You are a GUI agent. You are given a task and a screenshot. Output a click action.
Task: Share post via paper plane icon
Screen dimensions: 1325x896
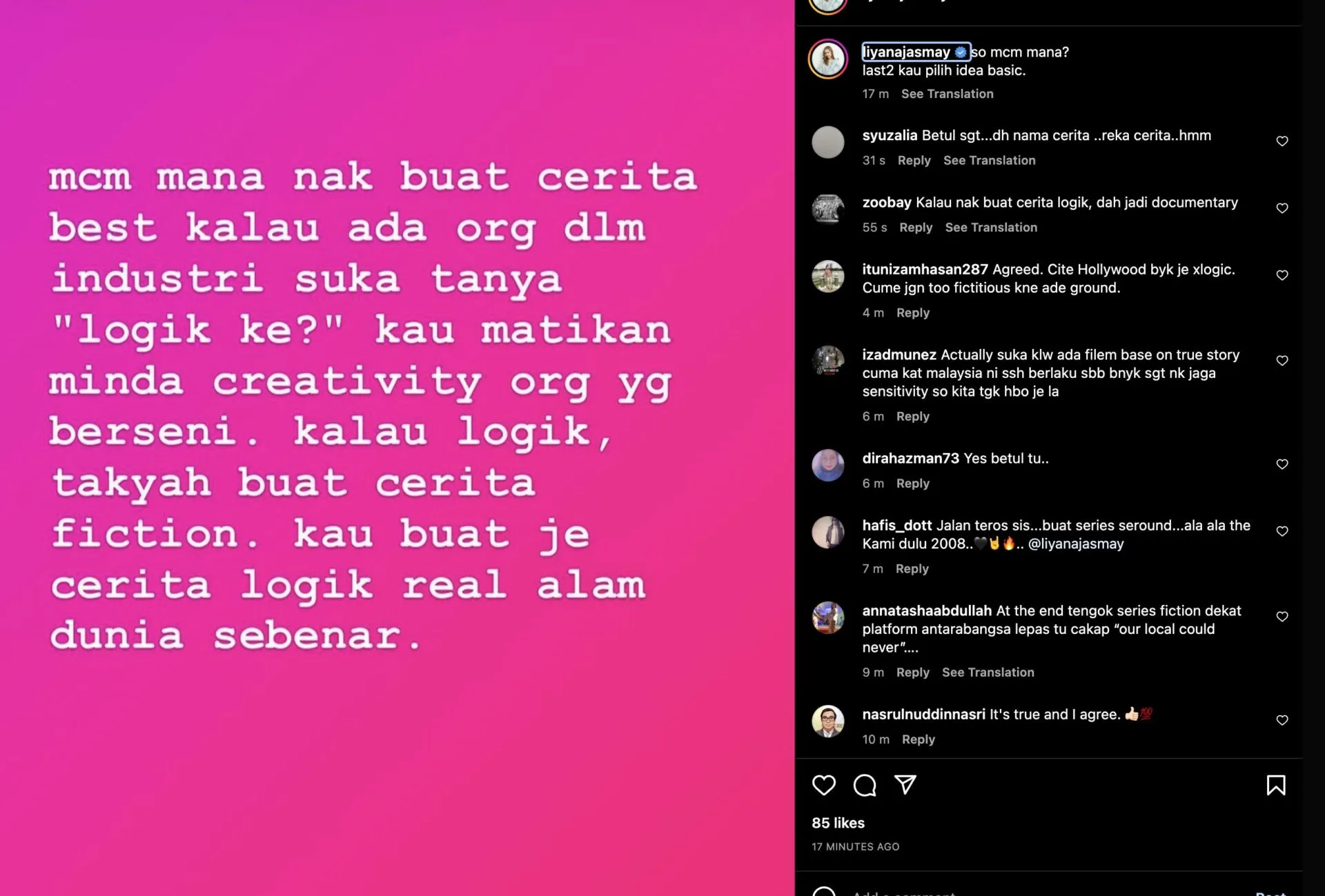[x=905, y=785]
